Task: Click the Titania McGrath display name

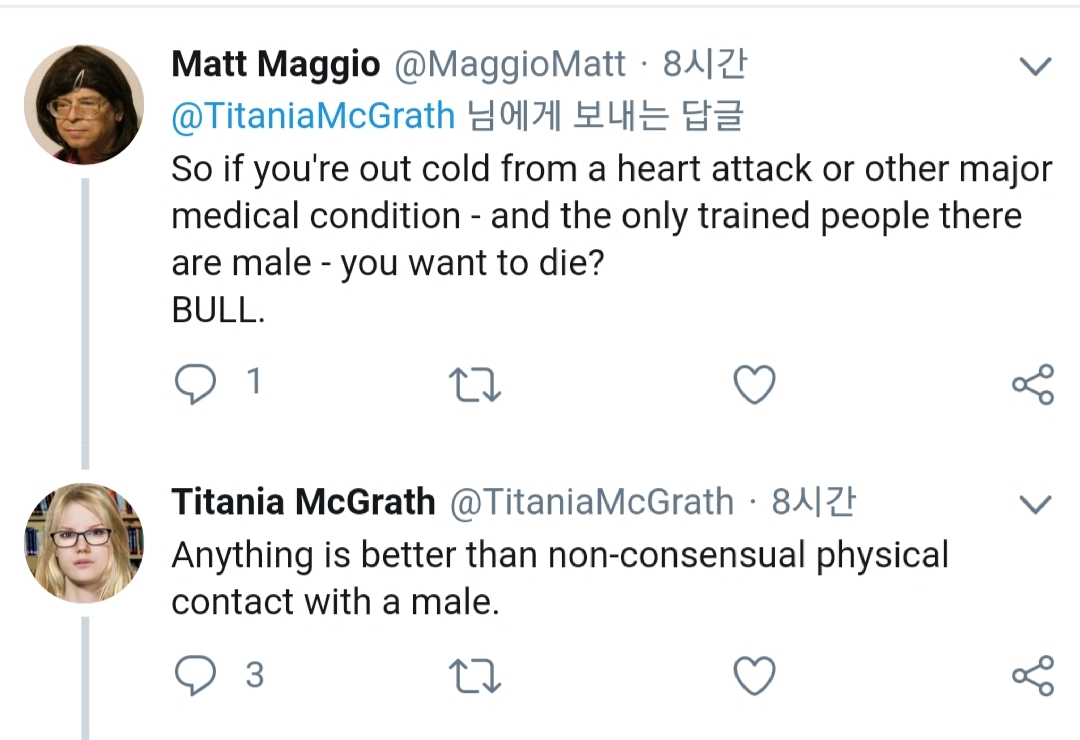Action: [303, 502]
